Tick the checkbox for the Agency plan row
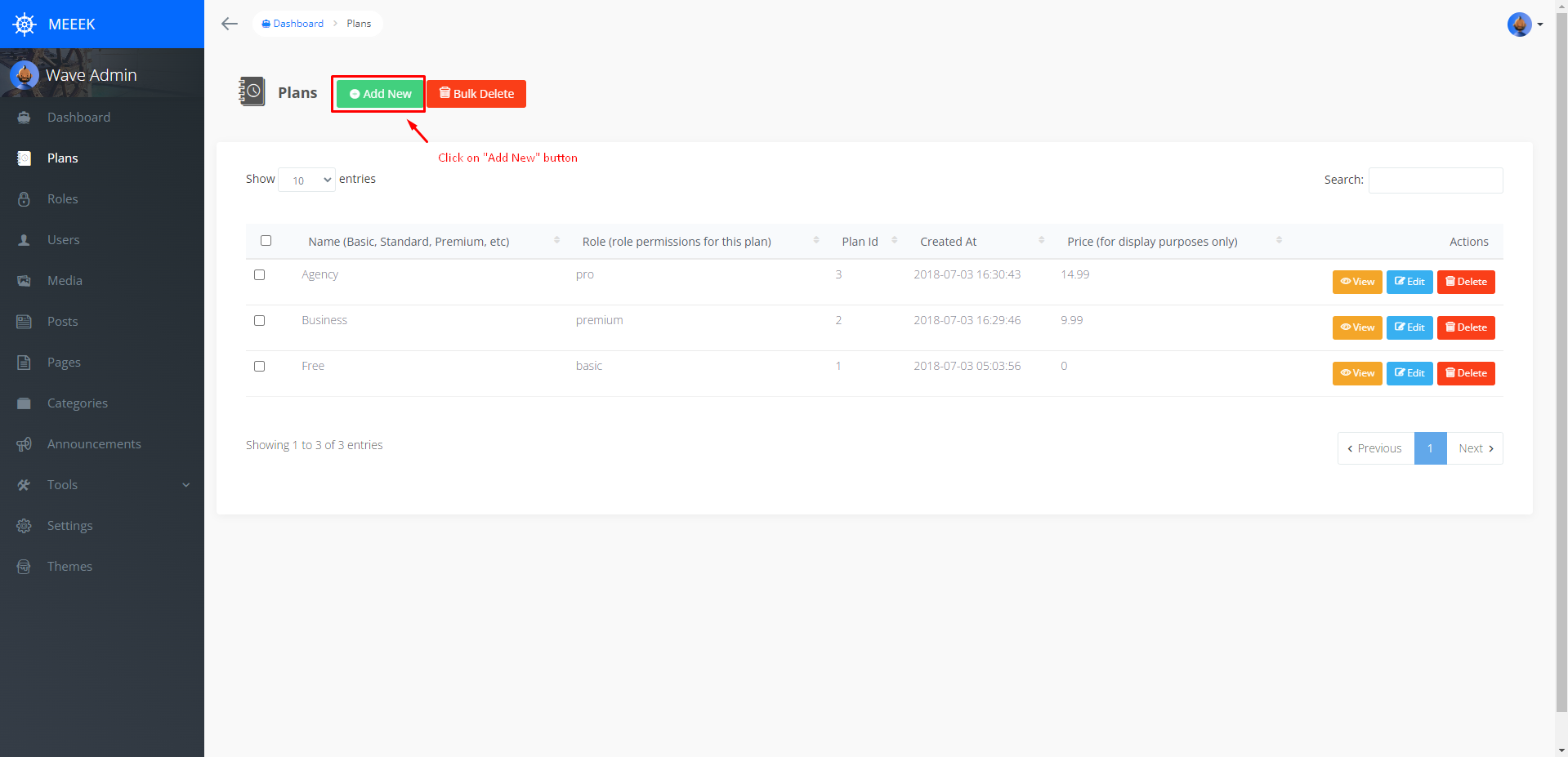This screenshot has width=1568, height=757. [x=259, y=274]
